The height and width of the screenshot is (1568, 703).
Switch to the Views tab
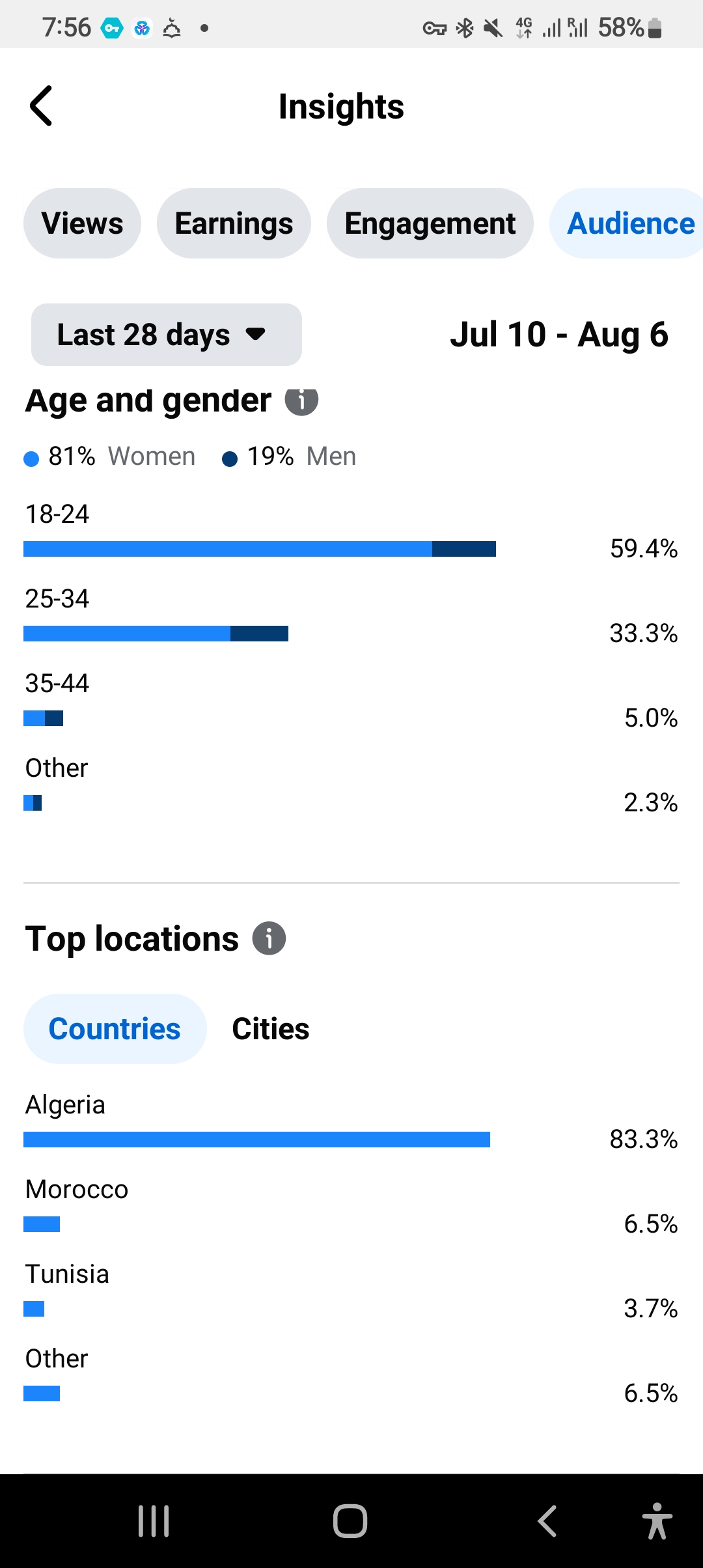tap(83, 223)
